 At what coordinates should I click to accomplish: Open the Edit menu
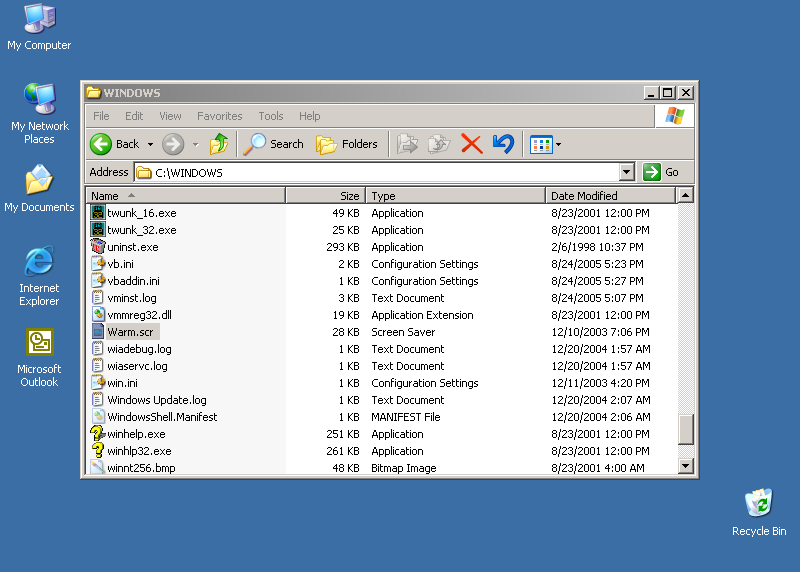(134, 116)
